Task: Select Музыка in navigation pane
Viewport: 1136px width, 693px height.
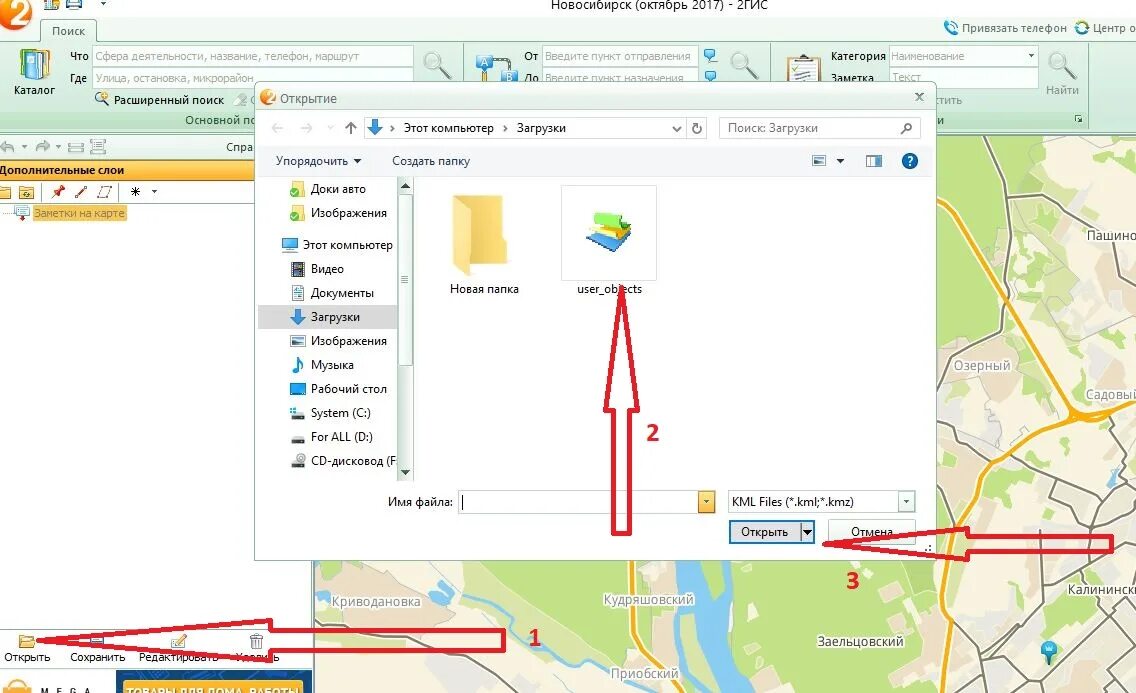Action: pyautogui.click(x=322, y=365)
